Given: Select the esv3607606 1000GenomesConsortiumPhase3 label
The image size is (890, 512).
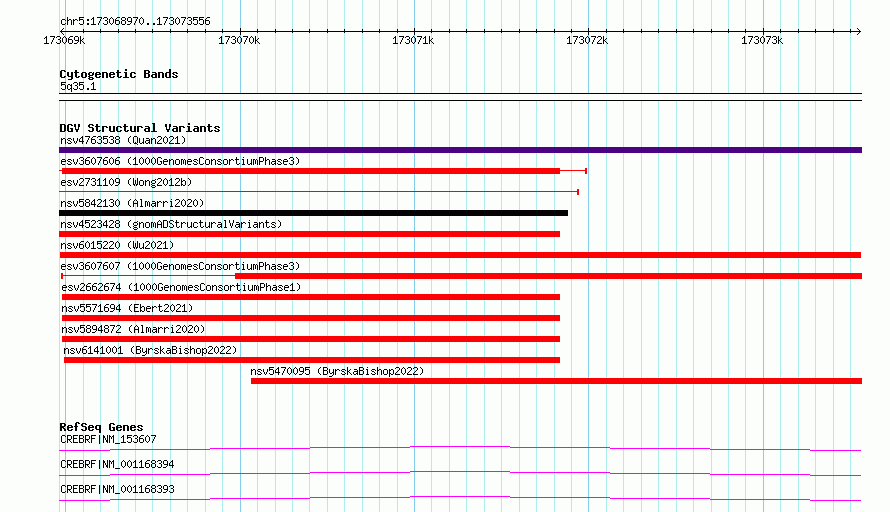Looking at the screenshot, I should point(180,161).
